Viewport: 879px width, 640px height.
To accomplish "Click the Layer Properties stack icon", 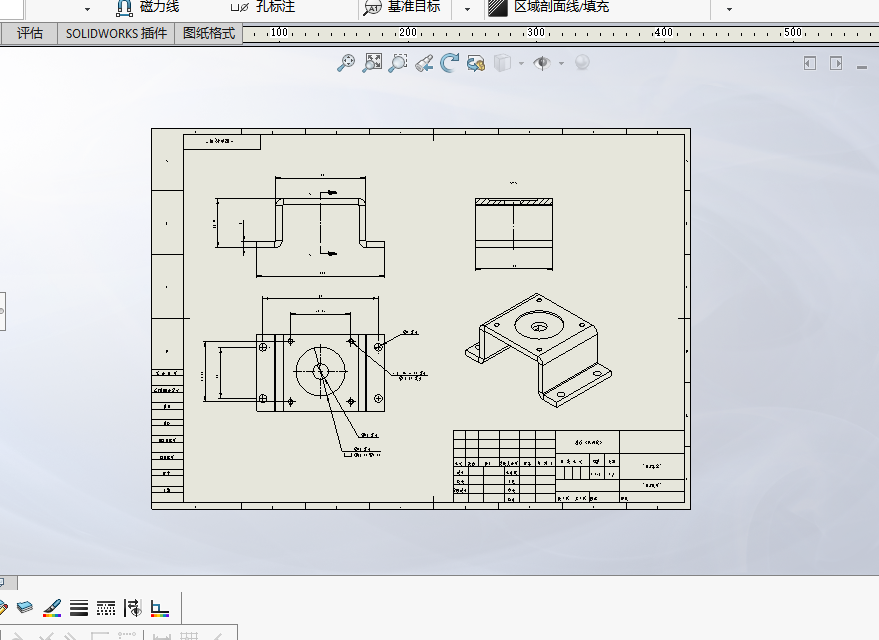I will 25,607.
